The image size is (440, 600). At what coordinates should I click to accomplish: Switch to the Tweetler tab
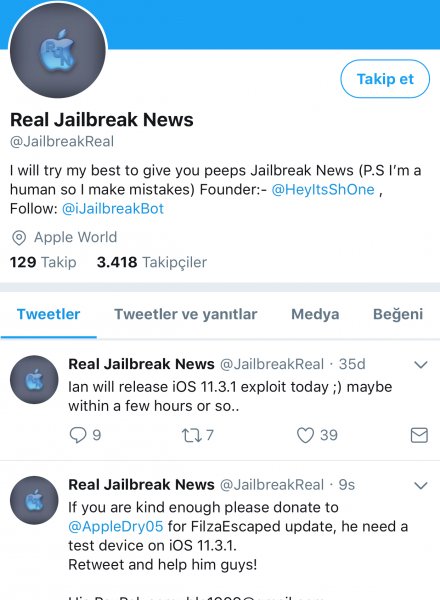[x=49, y=314]
